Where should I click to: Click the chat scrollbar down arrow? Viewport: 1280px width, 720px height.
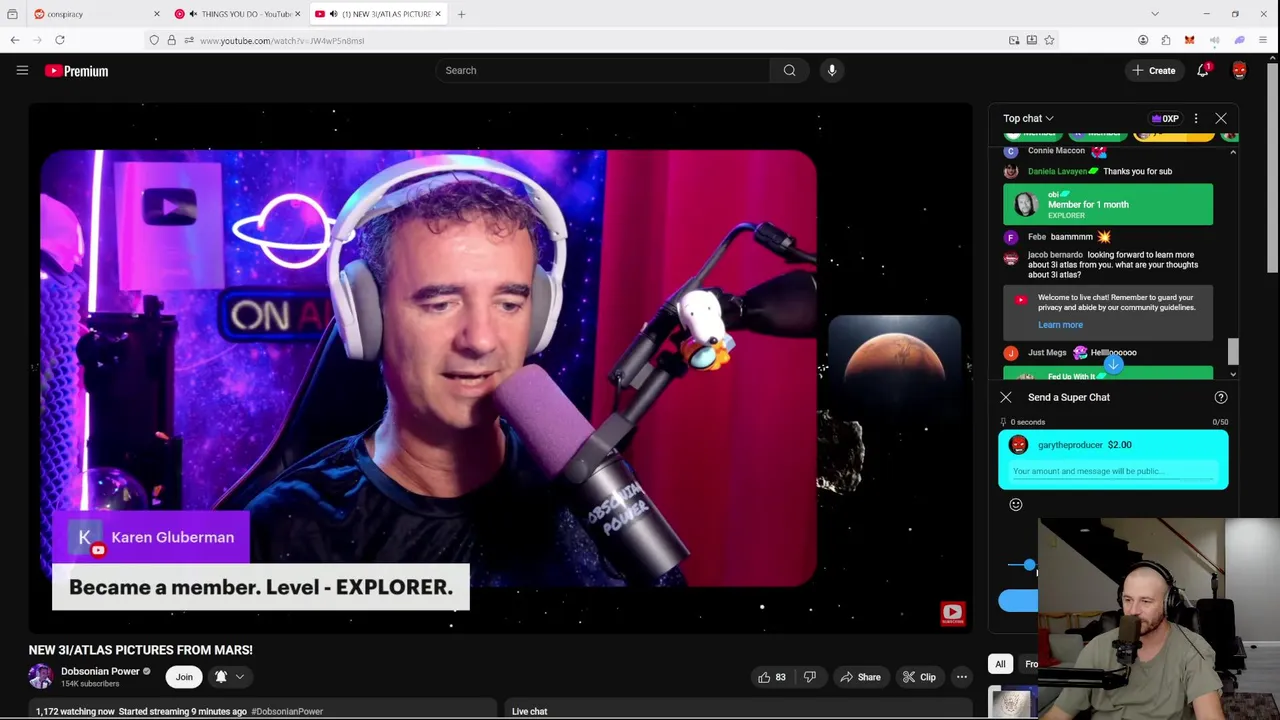click(x=1233, y=374)
